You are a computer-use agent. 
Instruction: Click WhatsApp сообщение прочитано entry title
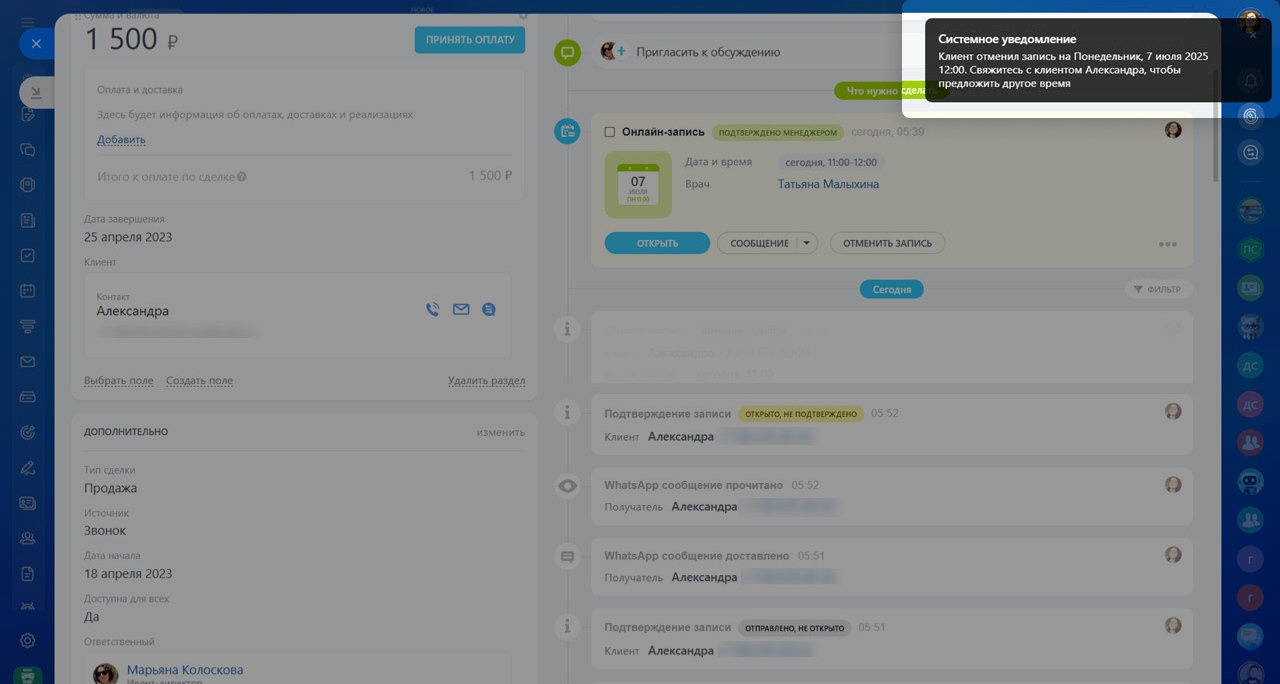(x=693, y=485)
